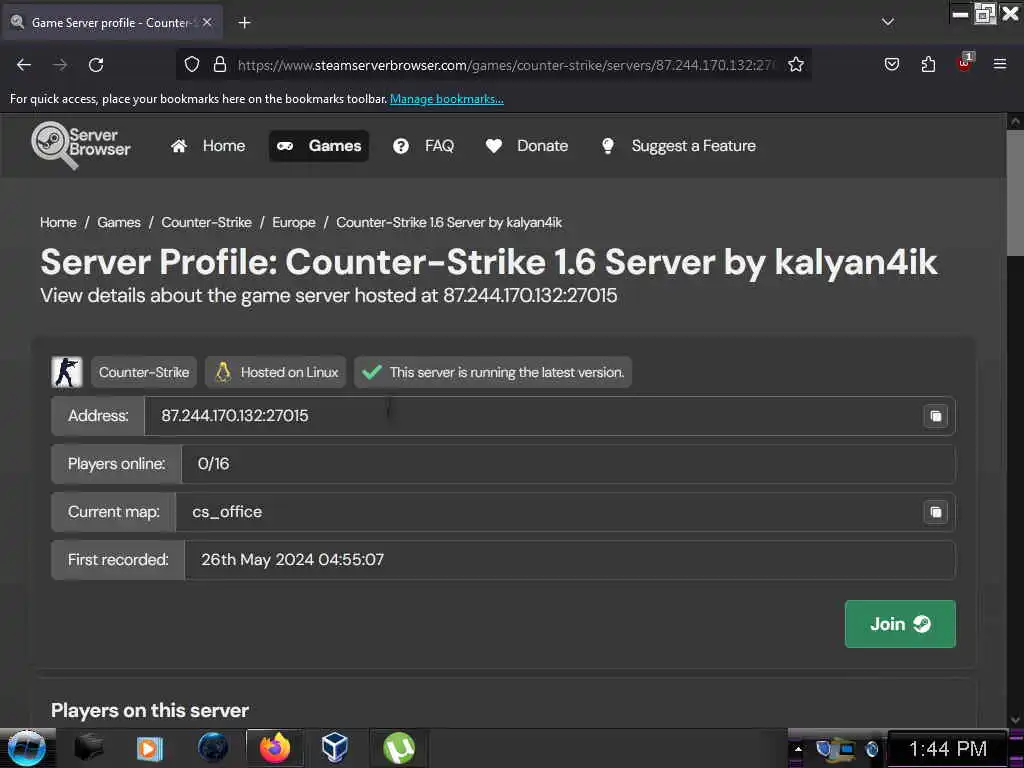Screen dimensions: 1024x768
Task: Select the Game Server profile tab
Action: [x=112, y=22]
